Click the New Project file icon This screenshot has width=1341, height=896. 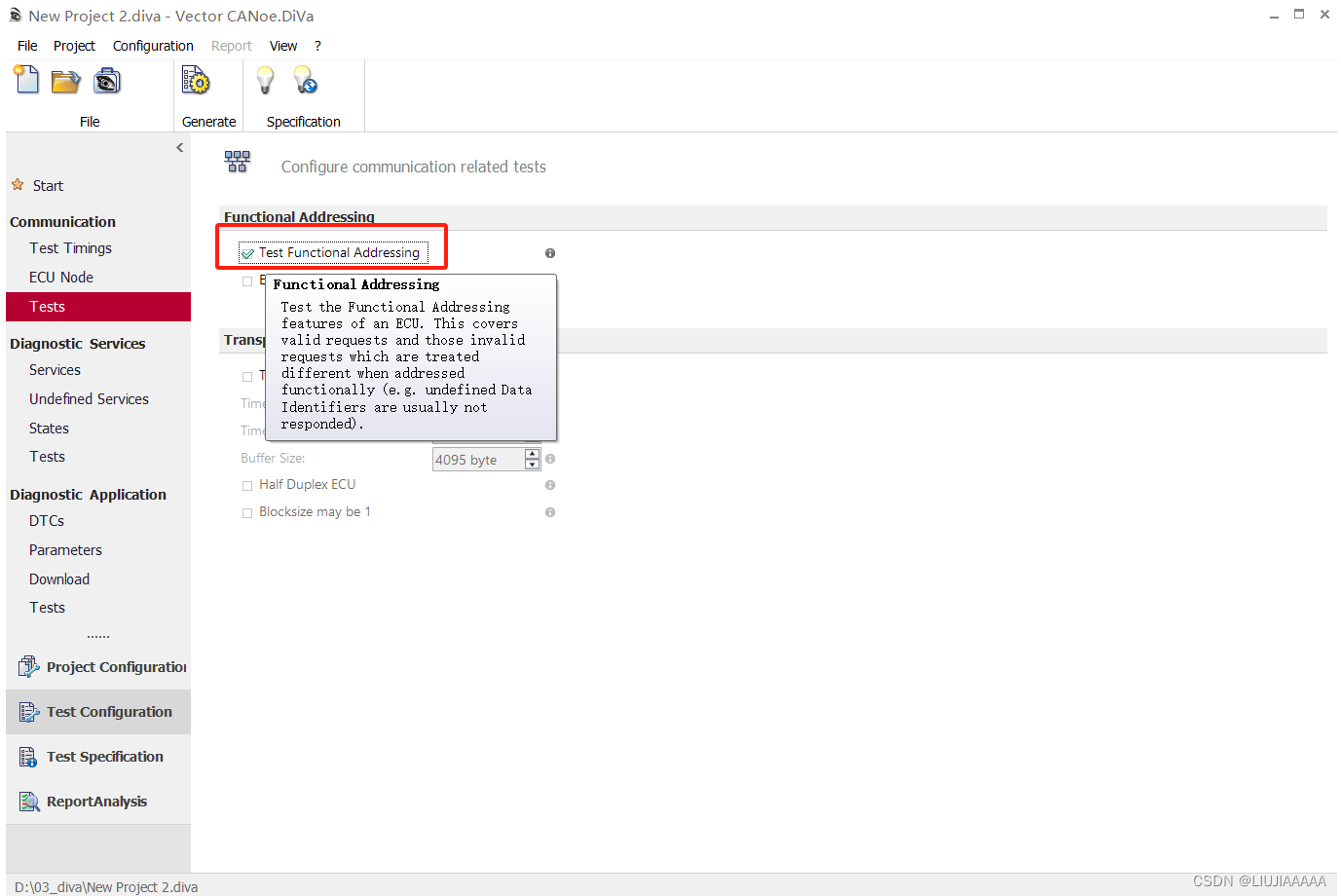point(26,80)
